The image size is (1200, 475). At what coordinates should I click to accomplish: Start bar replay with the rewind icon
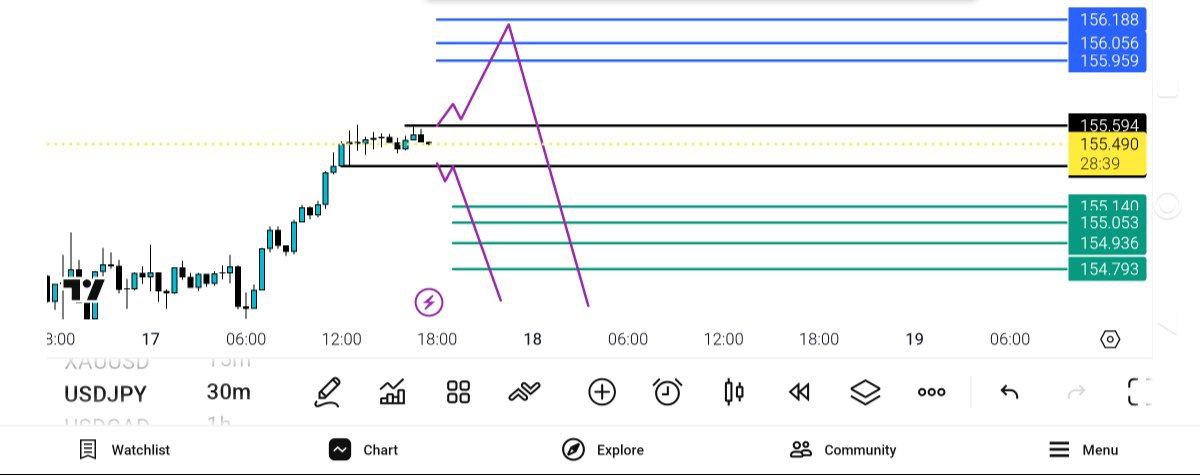click(x=799, y=392)
